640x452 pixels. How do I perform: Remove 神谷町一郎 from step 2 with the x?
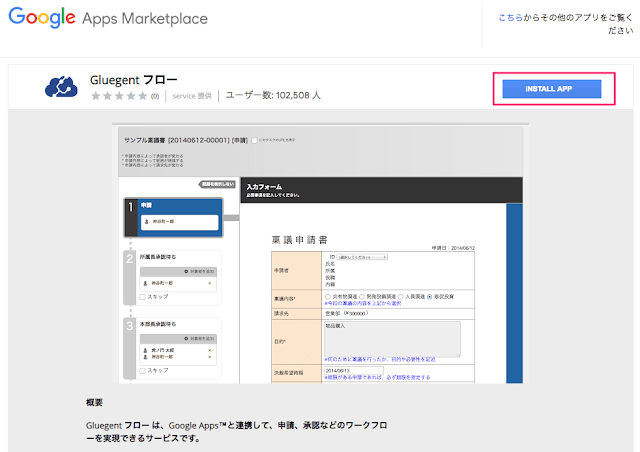[x=210, y=283]
